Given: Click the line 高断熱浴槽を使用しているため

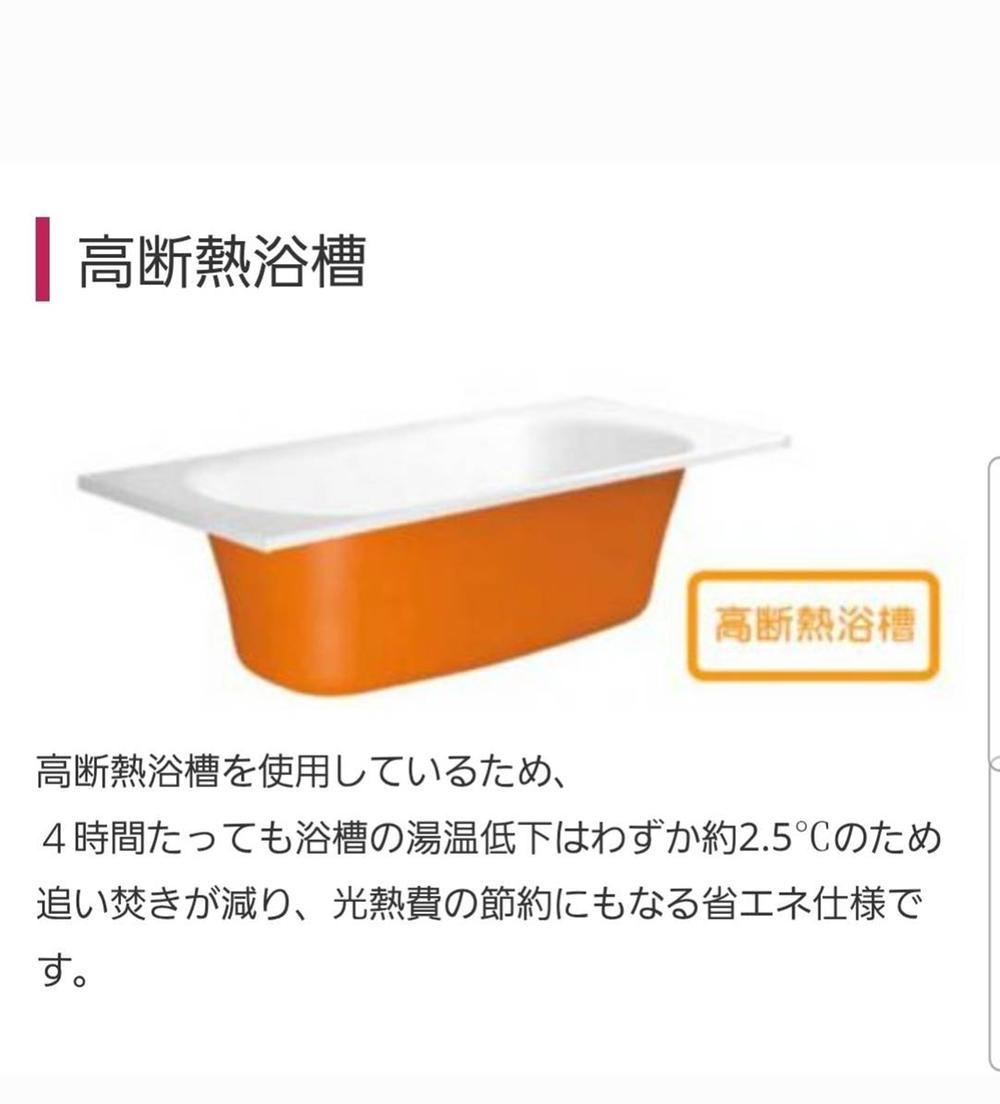Looking at the screenshot, I should coord(301,772).
